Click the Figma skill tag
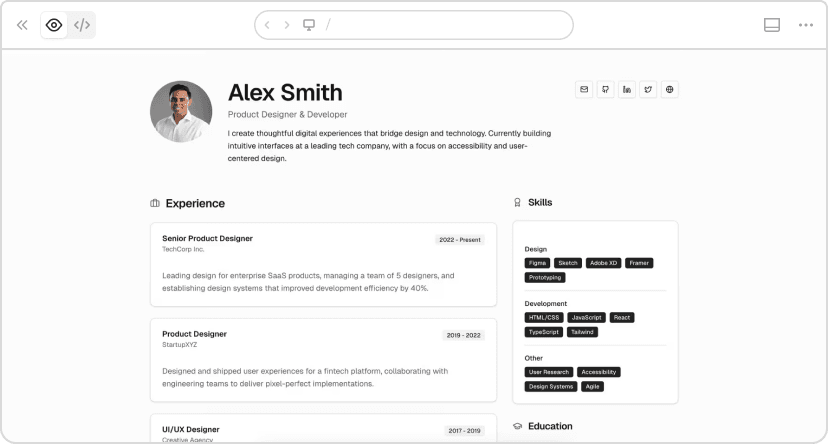 pyautogui.click(x=538, y=263)
